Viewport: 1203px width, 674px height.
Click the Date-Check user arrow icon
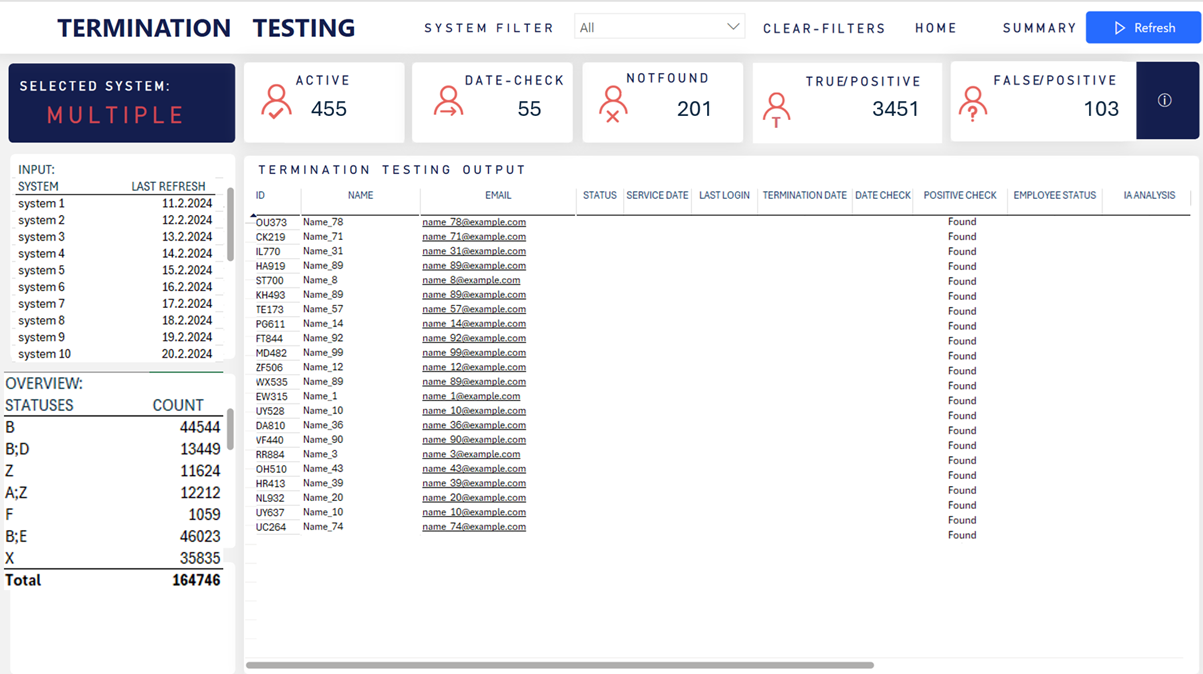[448, 102]
